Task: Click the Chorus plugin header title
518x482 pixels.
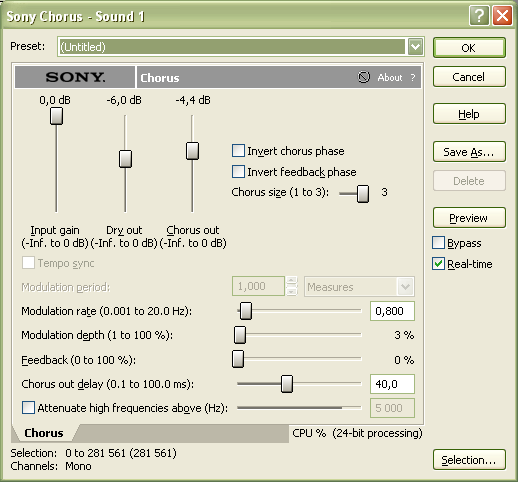Action: 160,78
